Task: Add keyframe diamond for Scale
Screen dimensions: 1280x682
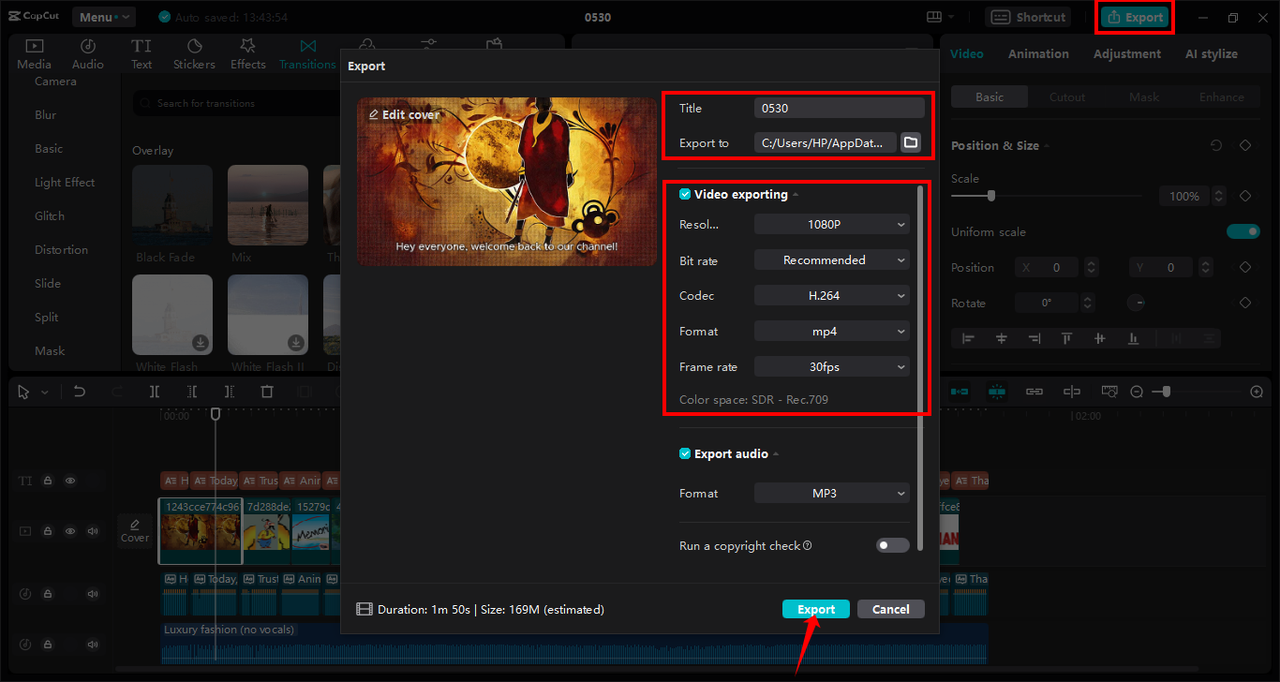Action: (1245, 196)
